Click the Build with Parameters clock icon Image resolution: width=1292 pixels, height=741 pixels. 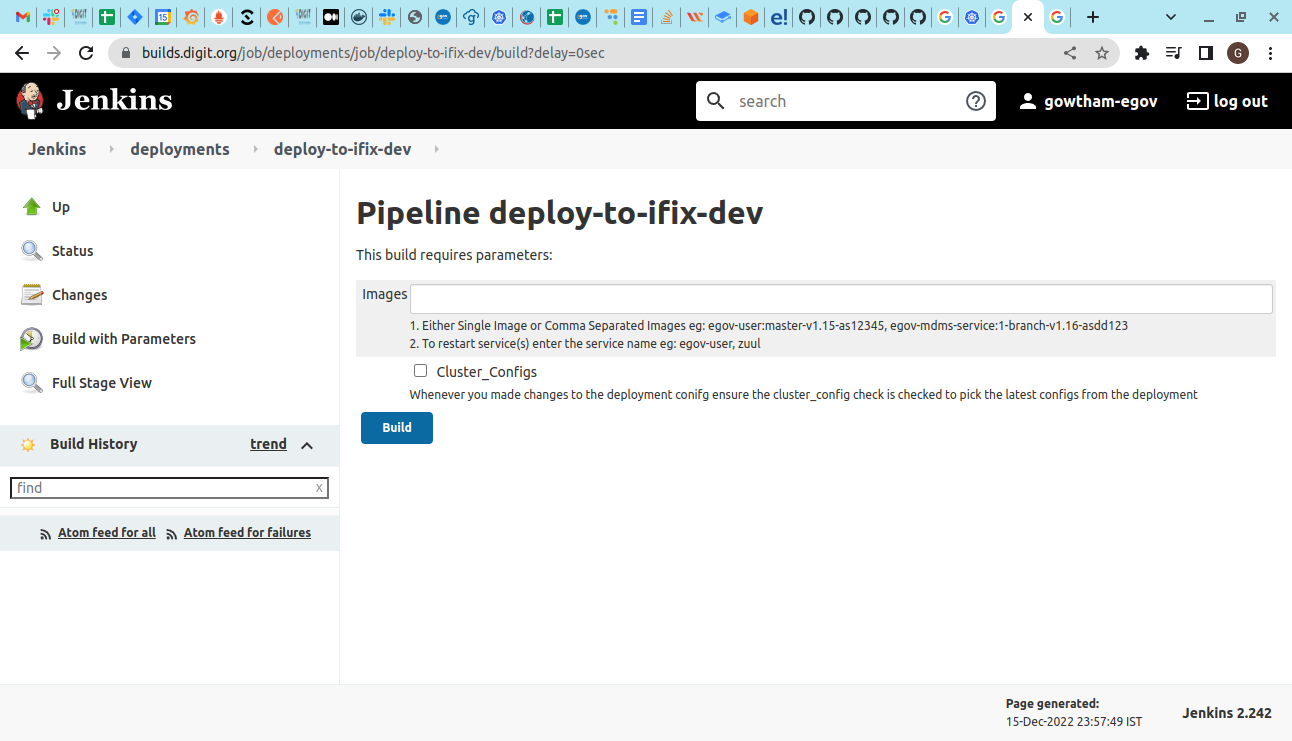point(32,339)
